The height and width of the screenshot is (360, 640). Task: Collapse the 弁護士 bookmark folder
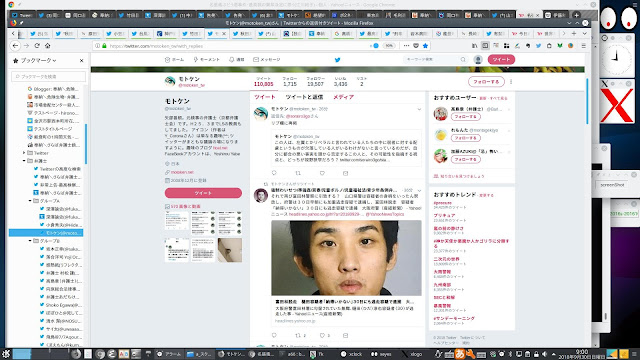point(24,161)
